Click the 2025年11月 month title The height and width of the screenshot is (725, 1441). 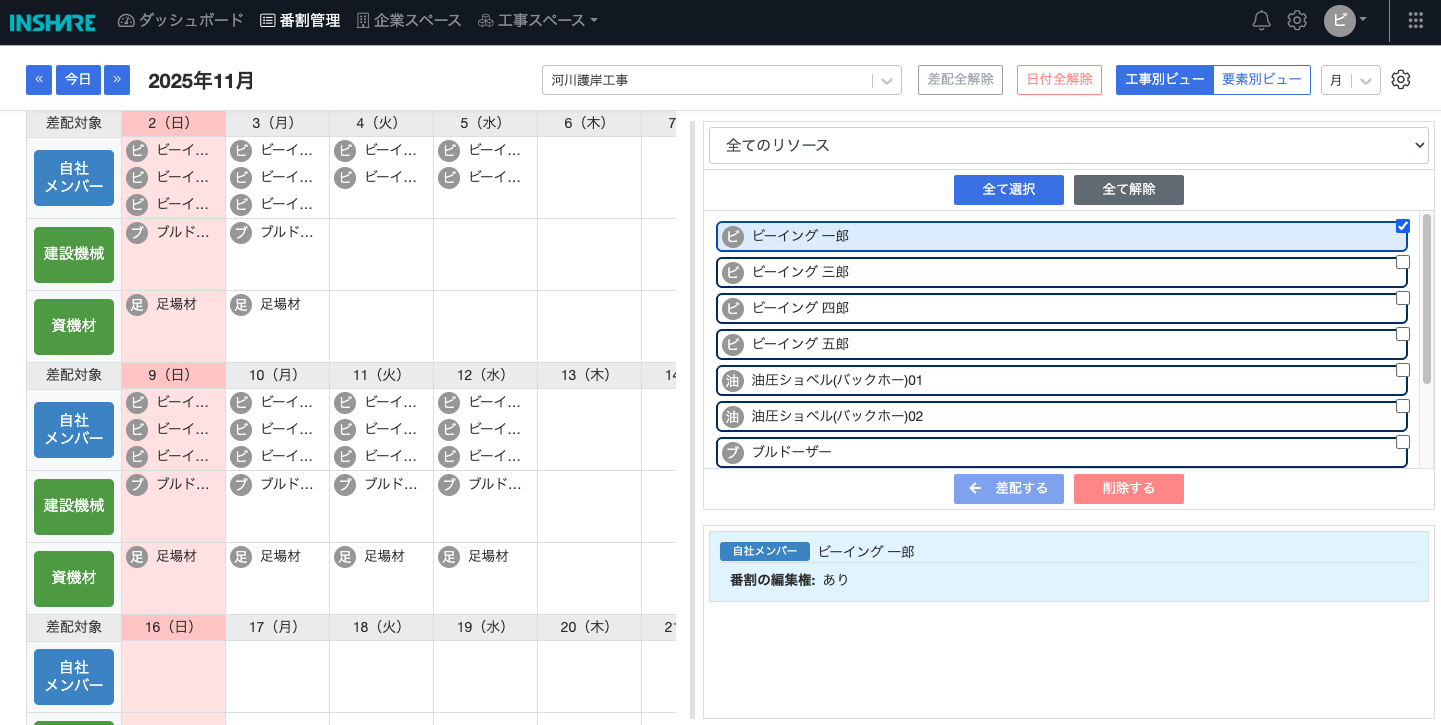click(201, 81)
